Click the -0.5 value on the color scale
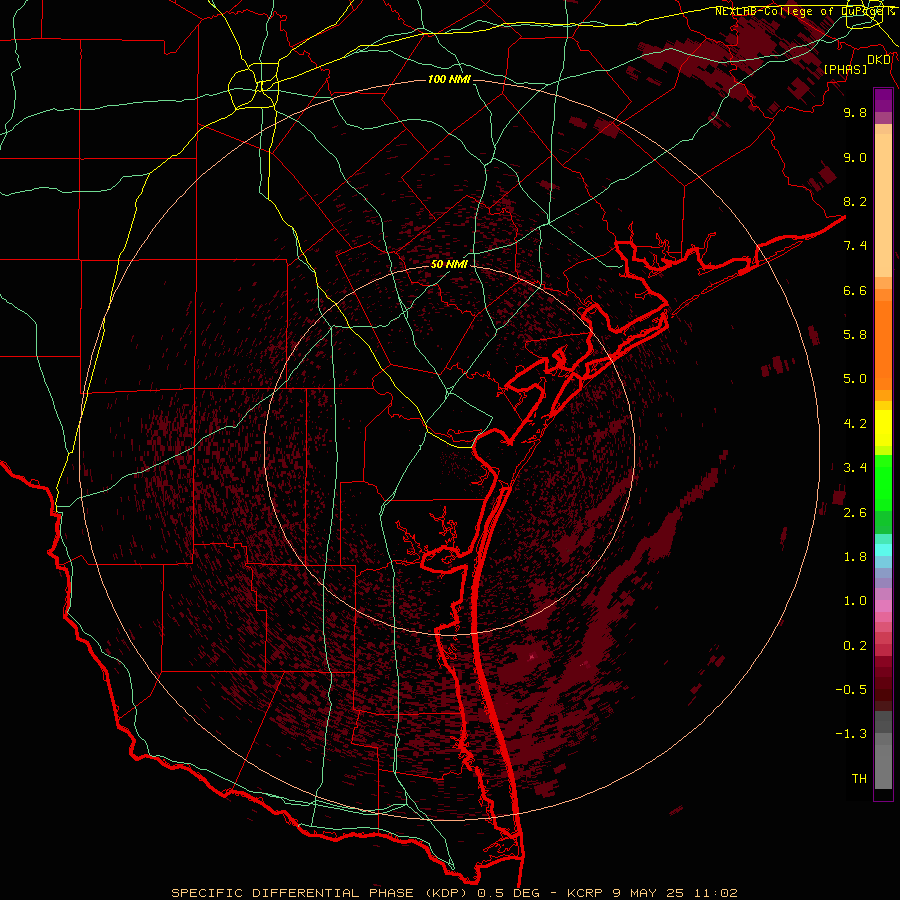 click(x=851, y=690)
